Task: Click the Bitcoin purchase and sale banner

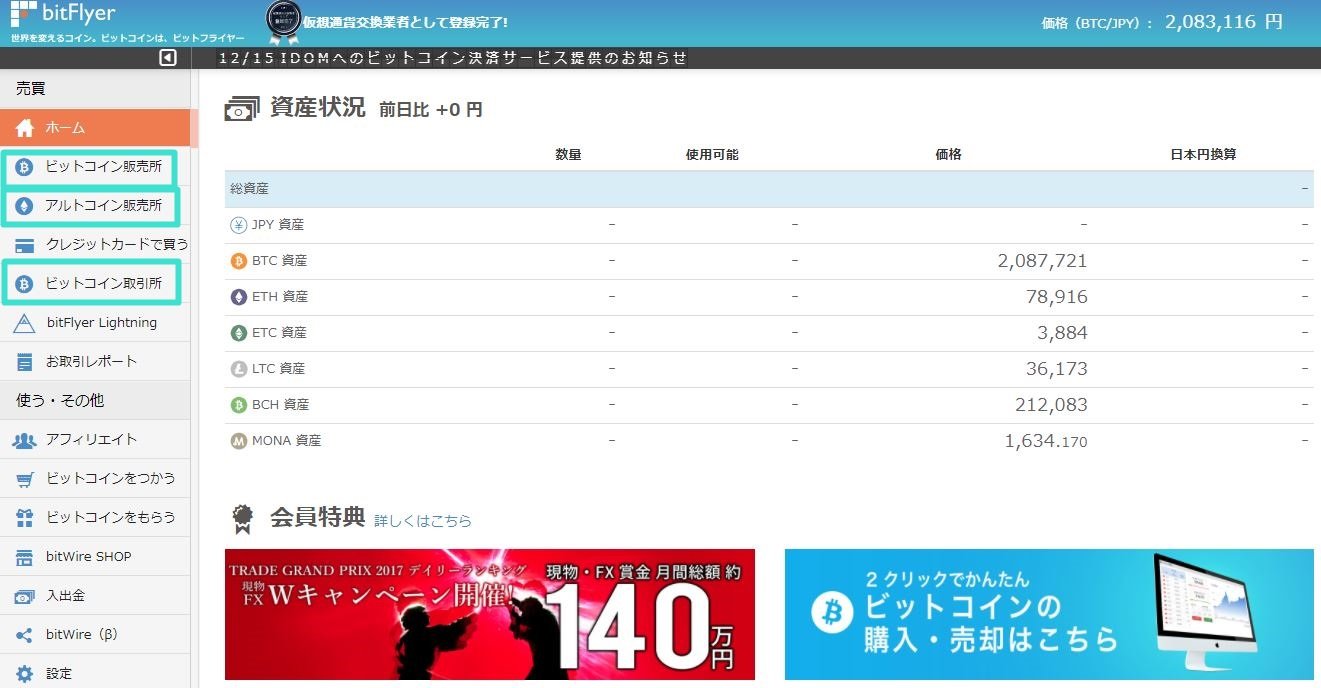Action: tap(1048, 614)
